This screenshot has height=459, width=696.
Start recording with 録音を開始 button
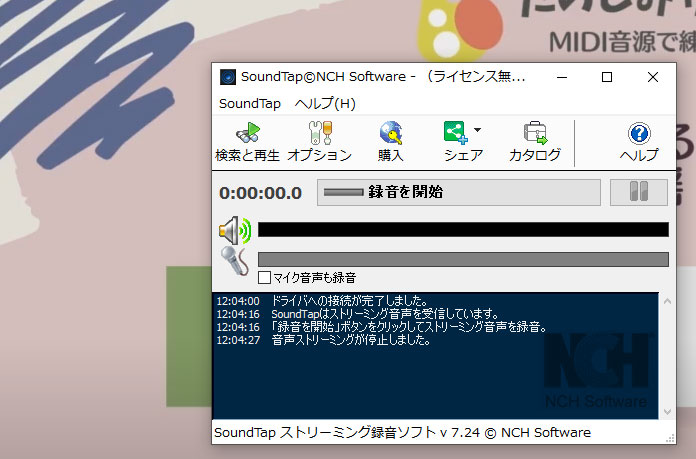[459, 192]
